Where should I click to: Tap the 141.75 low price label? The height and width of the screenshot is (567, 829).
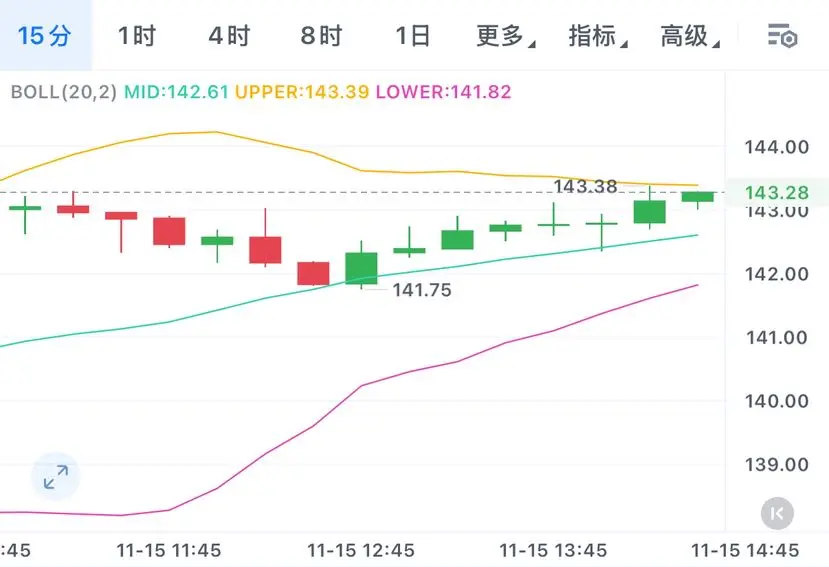(422, 290)
